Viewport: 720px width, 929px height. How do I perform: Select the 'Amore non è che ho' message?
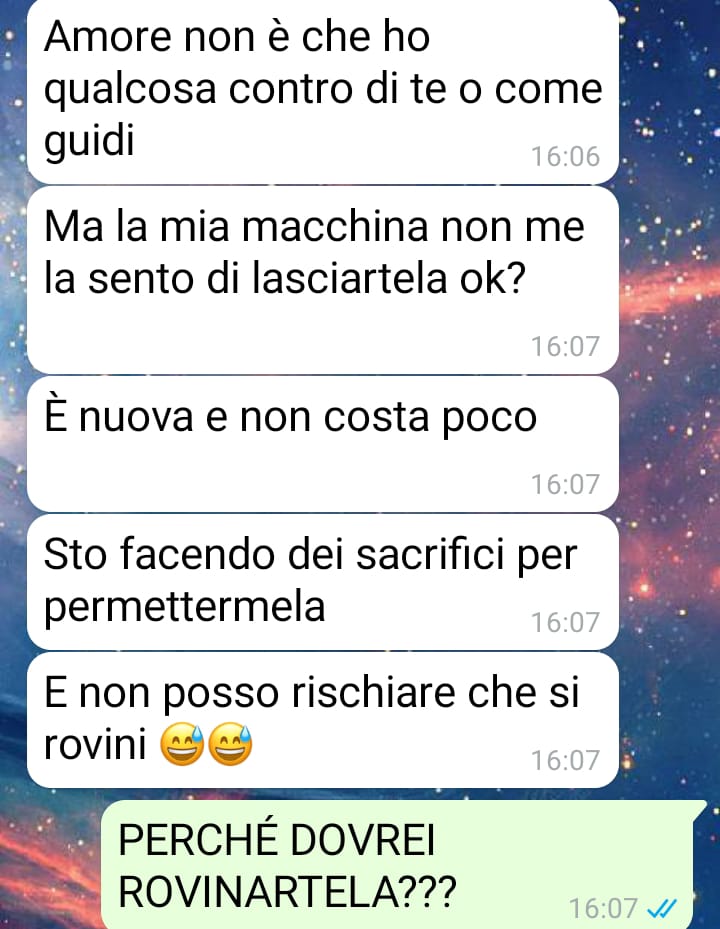(323, 91)
